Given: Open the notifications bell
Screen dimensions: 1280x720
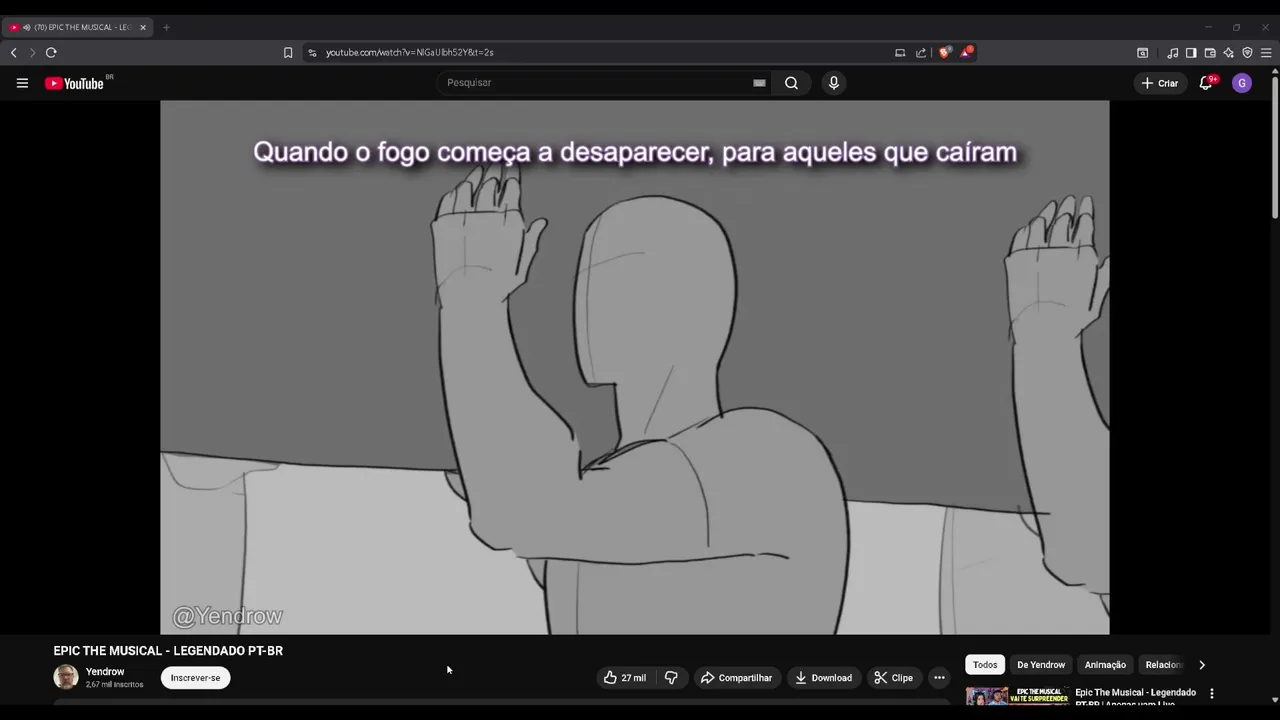Looking at the screenshot, I should tap(1206, 83).
